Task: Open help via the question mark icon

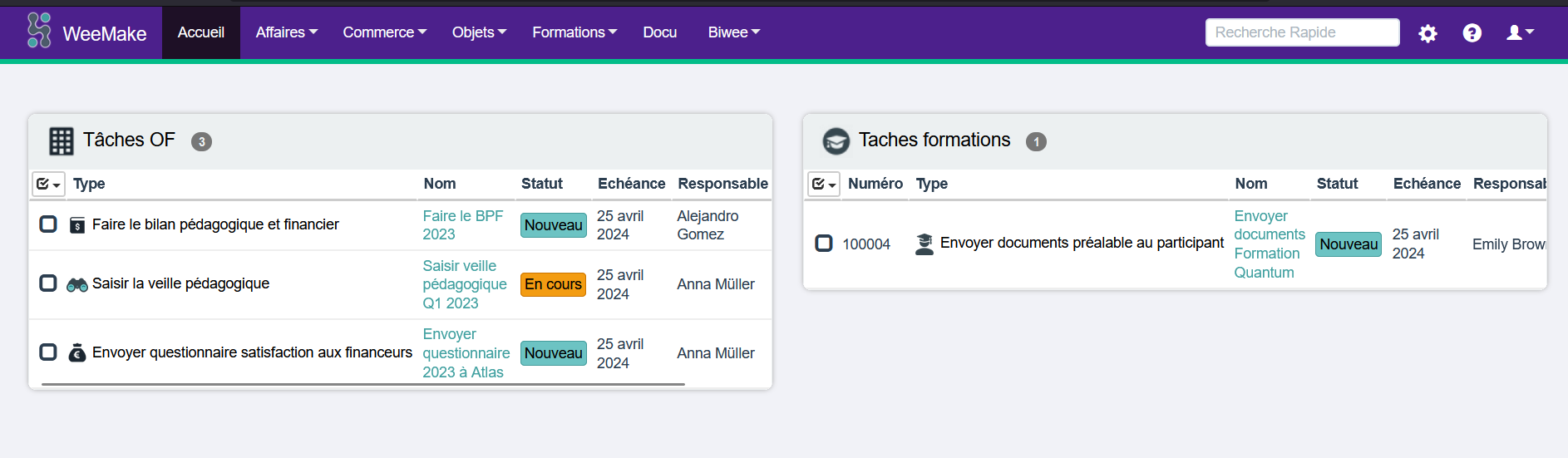Action: pyautogui.click(x=1472, y=33)
